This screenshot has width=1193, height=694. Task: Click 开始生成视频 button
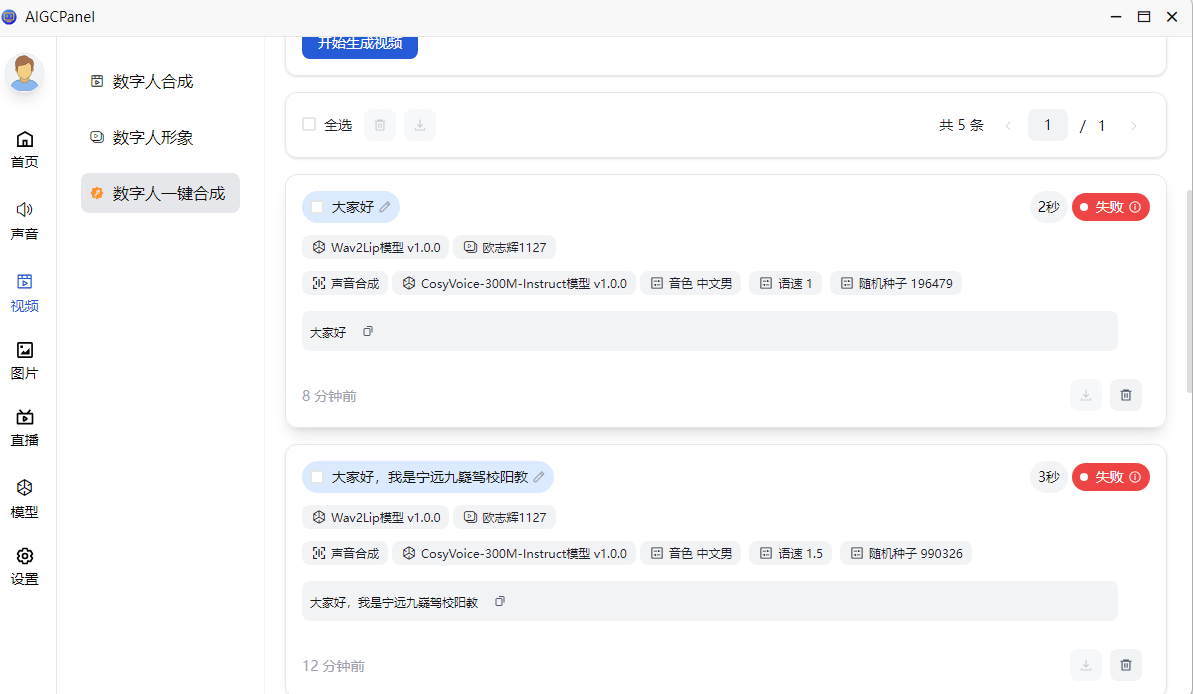point(360,44)
